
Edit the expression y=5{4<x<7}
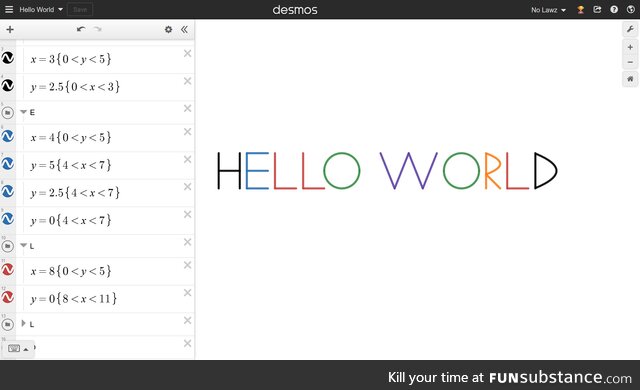click(71, 165)
